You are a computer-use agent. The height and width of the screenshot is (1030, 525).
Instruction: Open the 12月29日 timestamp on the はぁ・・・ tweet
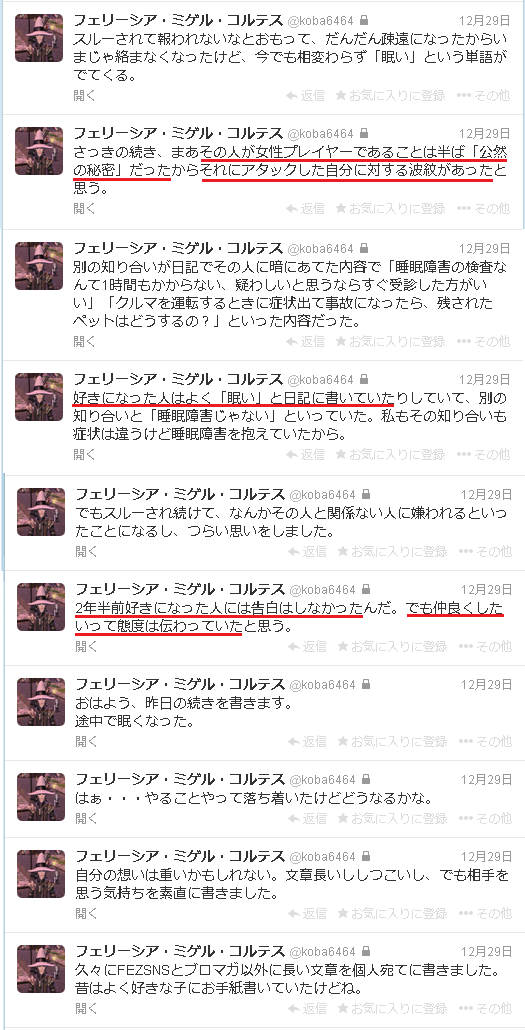pos(486,779)
